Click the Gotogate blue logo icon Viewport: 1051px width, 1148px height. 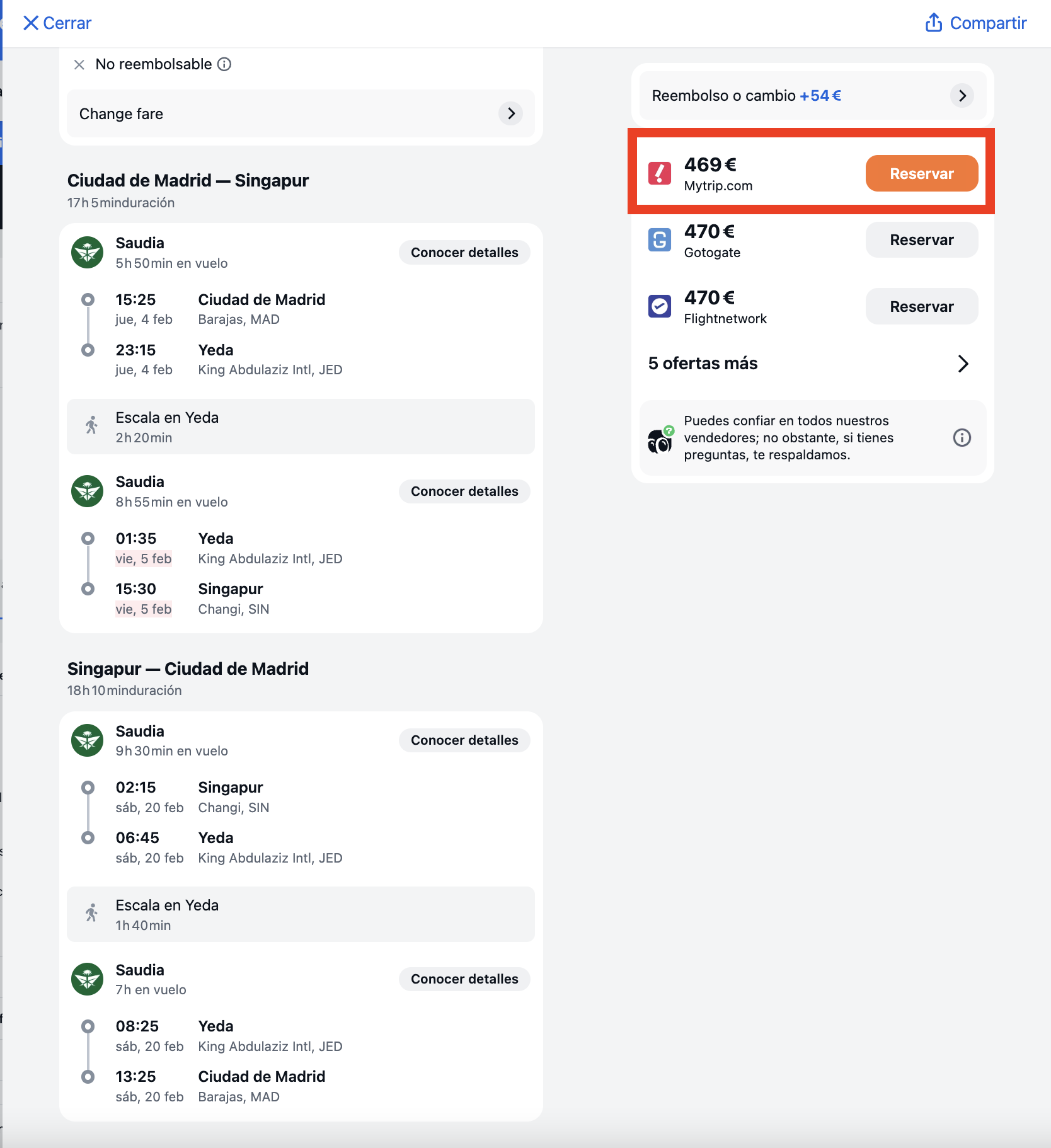tap(660, 240)
